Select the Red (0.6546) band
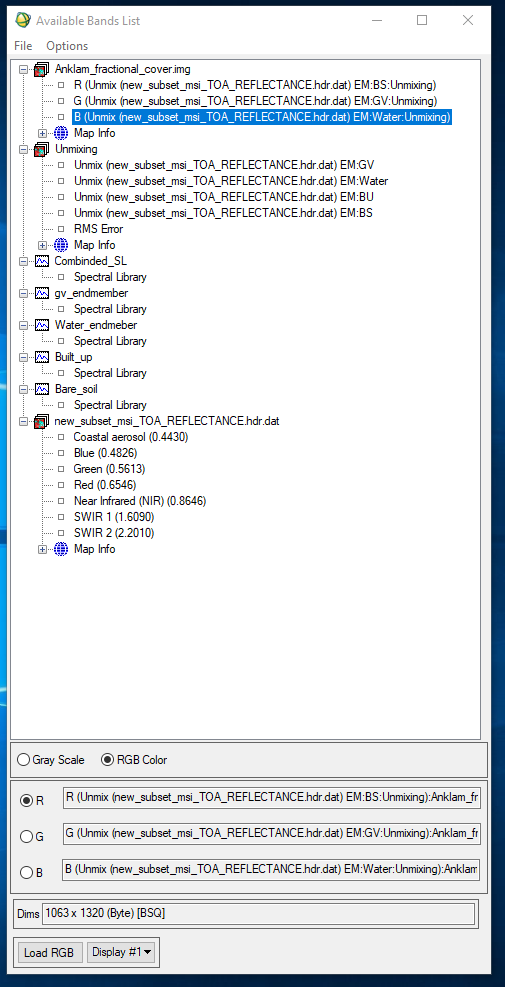Image resolution: width=505 pixels, height=987 pixels. point(105,485)
